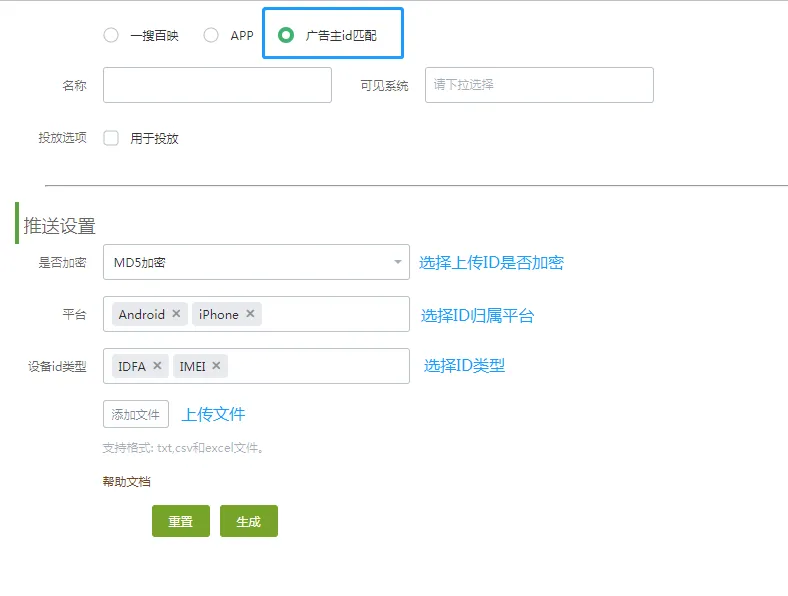788x596 pixels.
Task: Open the 设备id类型 multi-select field
Action: pyautogui.click(x=320, y=366)
